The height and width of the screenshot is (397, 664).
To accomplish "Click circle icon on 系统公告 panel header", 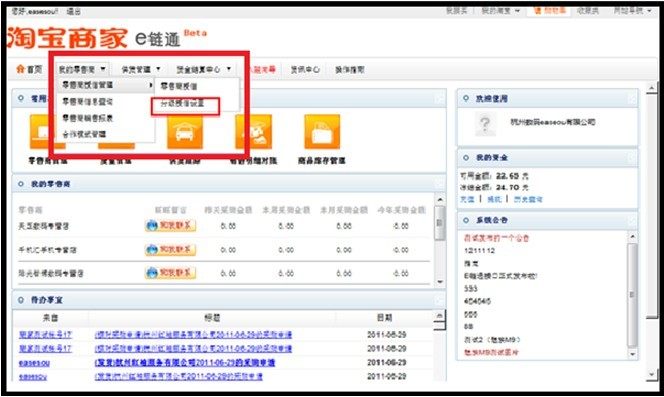I will pyautogui.click(x=466, y=220).
